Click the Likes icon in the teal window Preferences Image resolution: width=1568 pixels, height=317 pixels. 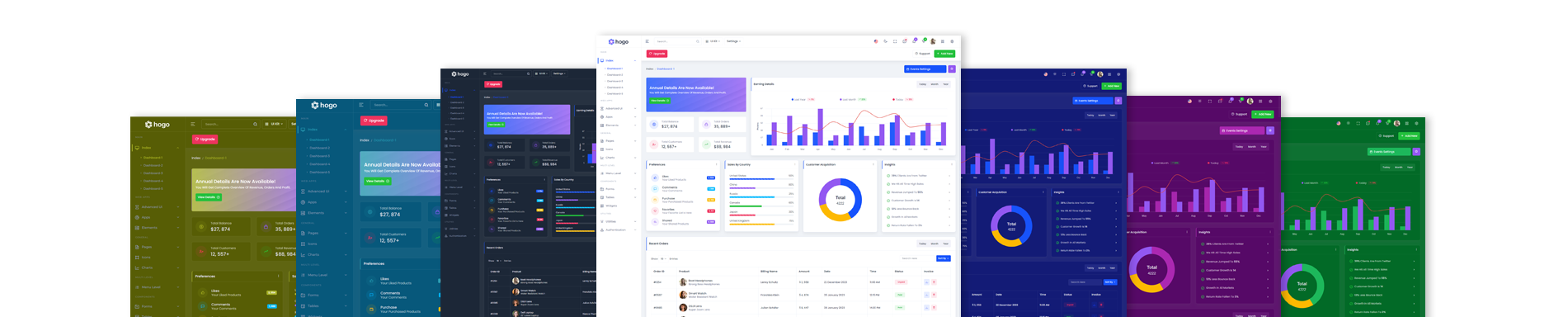coord(370,281)
